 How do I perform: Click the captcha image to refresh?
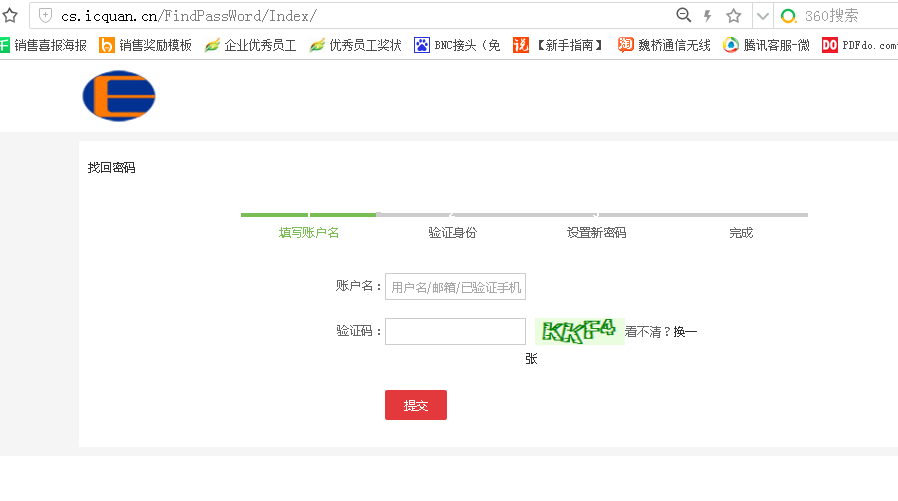(x=579, y=331)
